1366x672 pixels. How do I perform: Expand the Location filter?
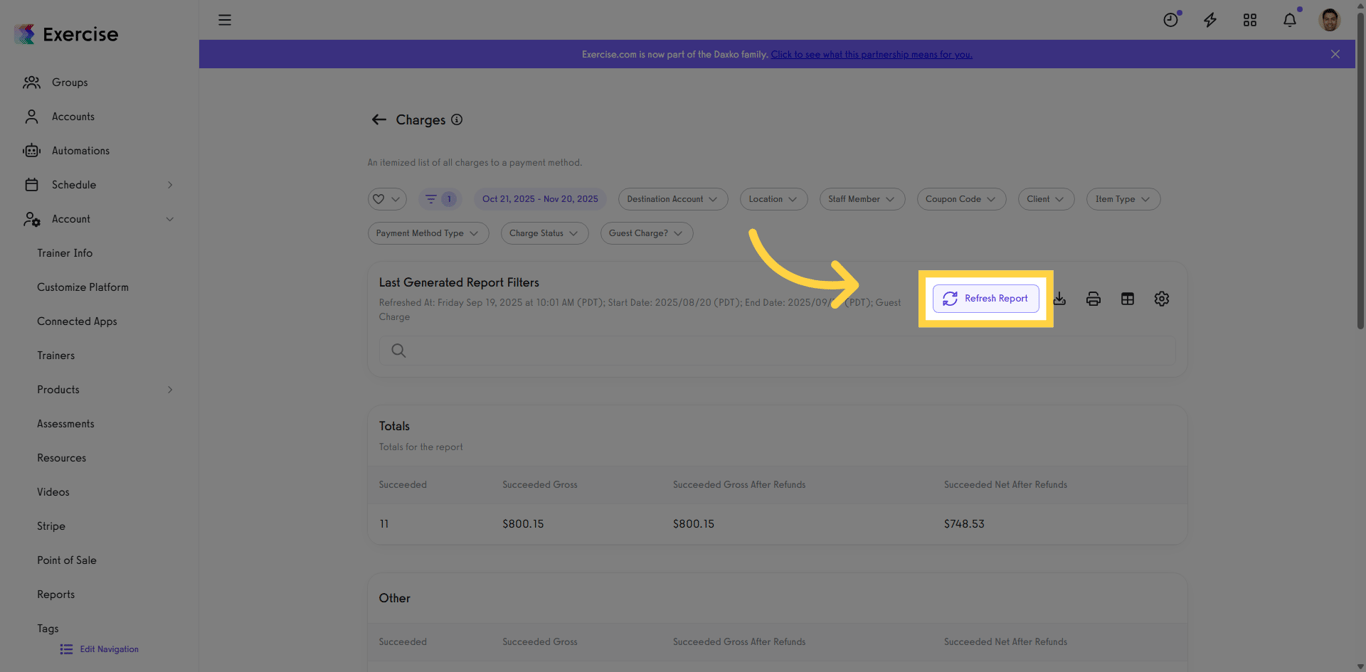point(773,199)
